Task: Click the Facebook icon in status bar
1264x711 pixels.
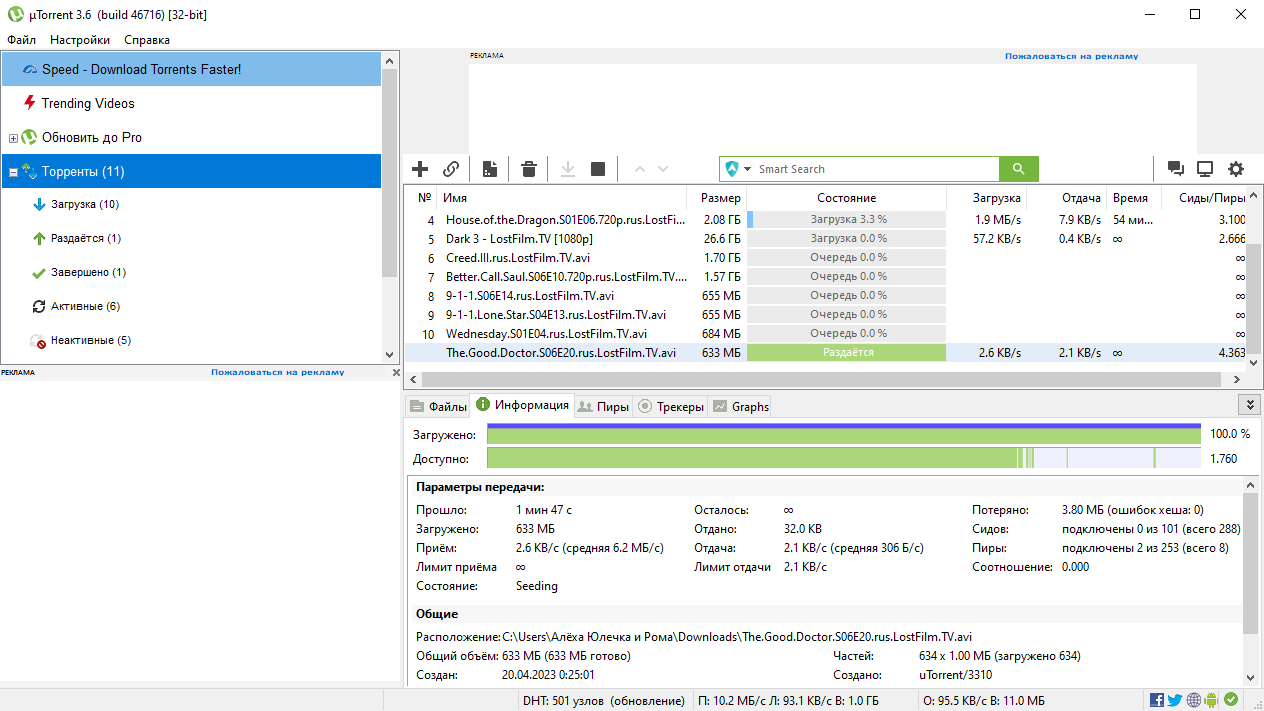Action: [1157, 700]
